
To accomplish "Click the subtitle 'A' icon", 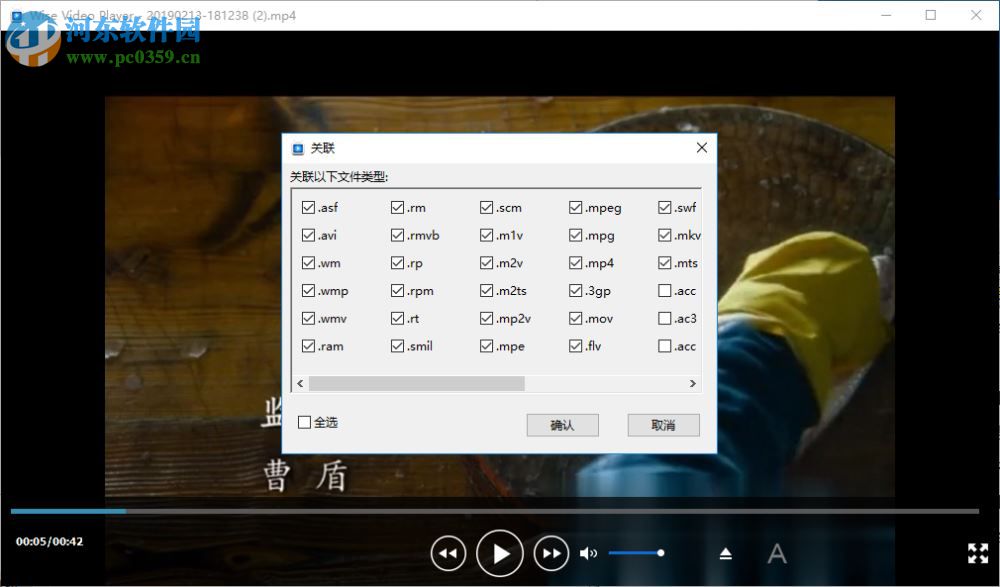I will click(776, 552).
